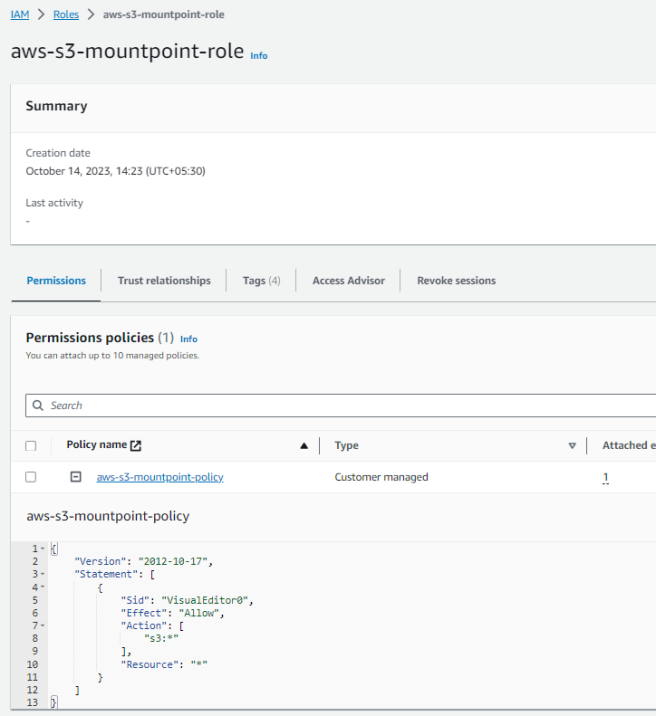Click Info link next to the role title
Image resolution: width=656 pixels, height=716 pixels.
pyautogui.click(x=259, y=56)
